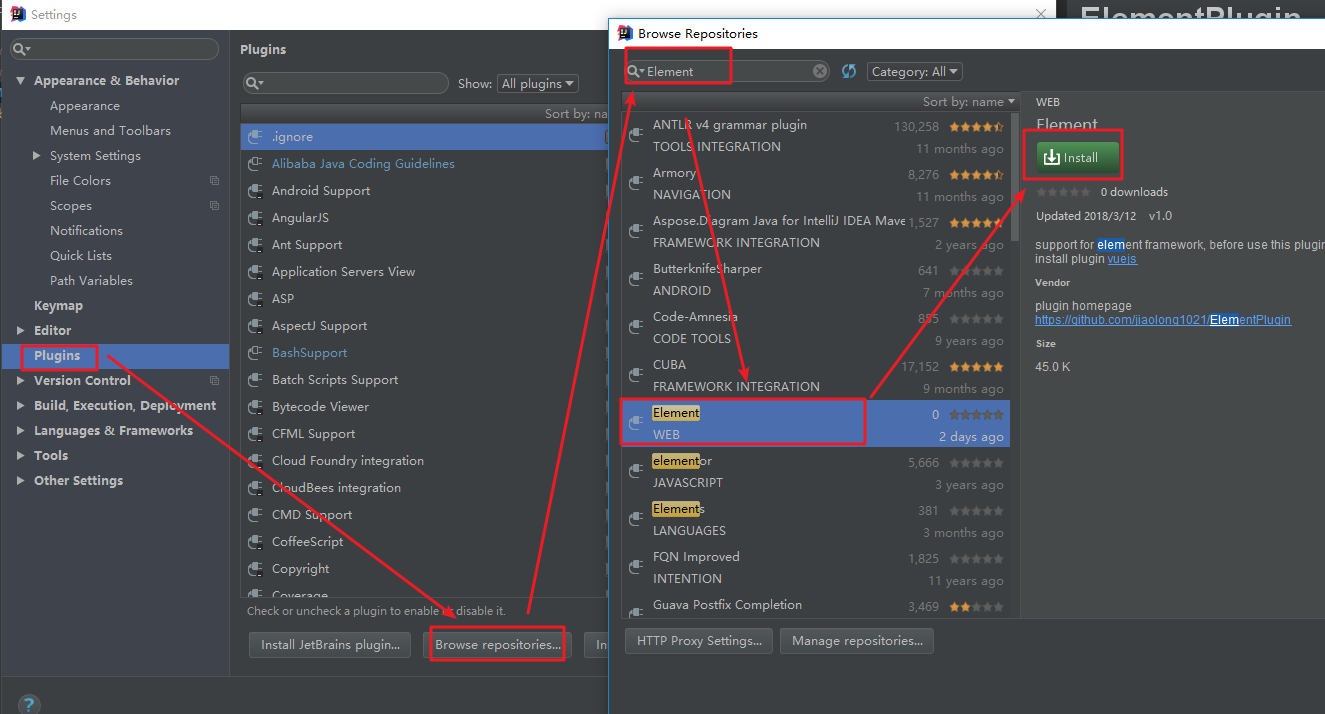Image resolution: width=1325 pixels, height=714 pixels.
Task: Select Alibaba Java Coding Guidelines plugin
Action: (424, 163)
